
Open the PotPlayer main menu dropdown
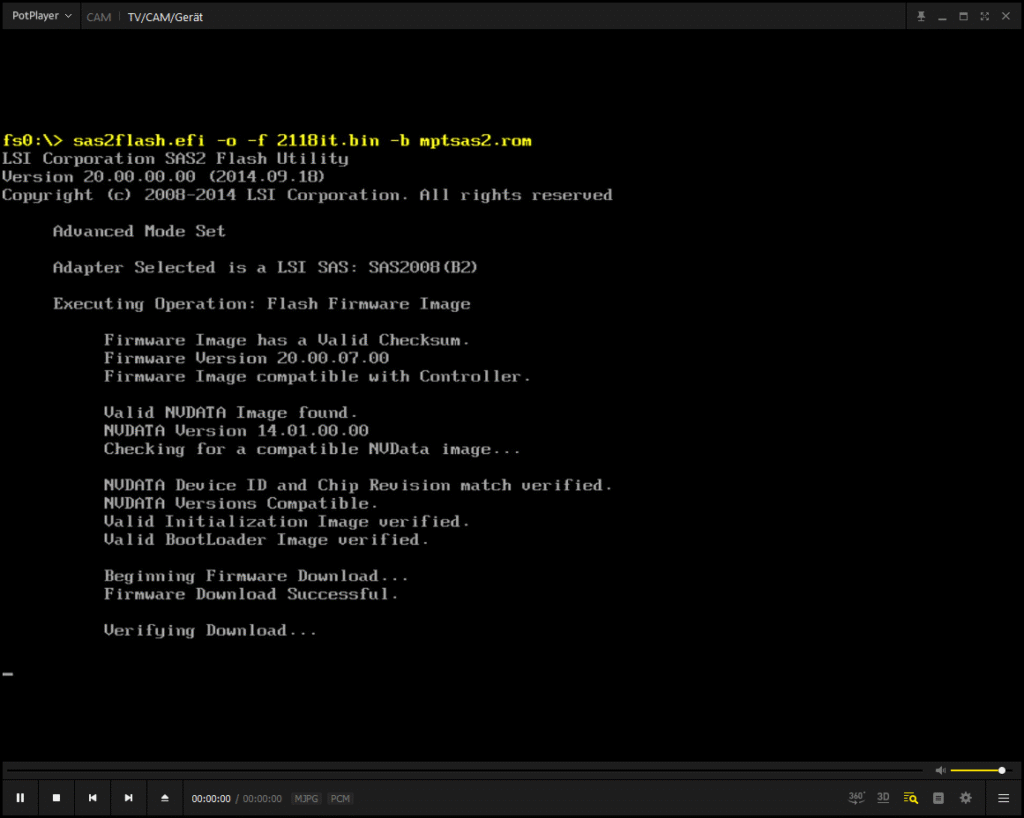click(41, 16)
